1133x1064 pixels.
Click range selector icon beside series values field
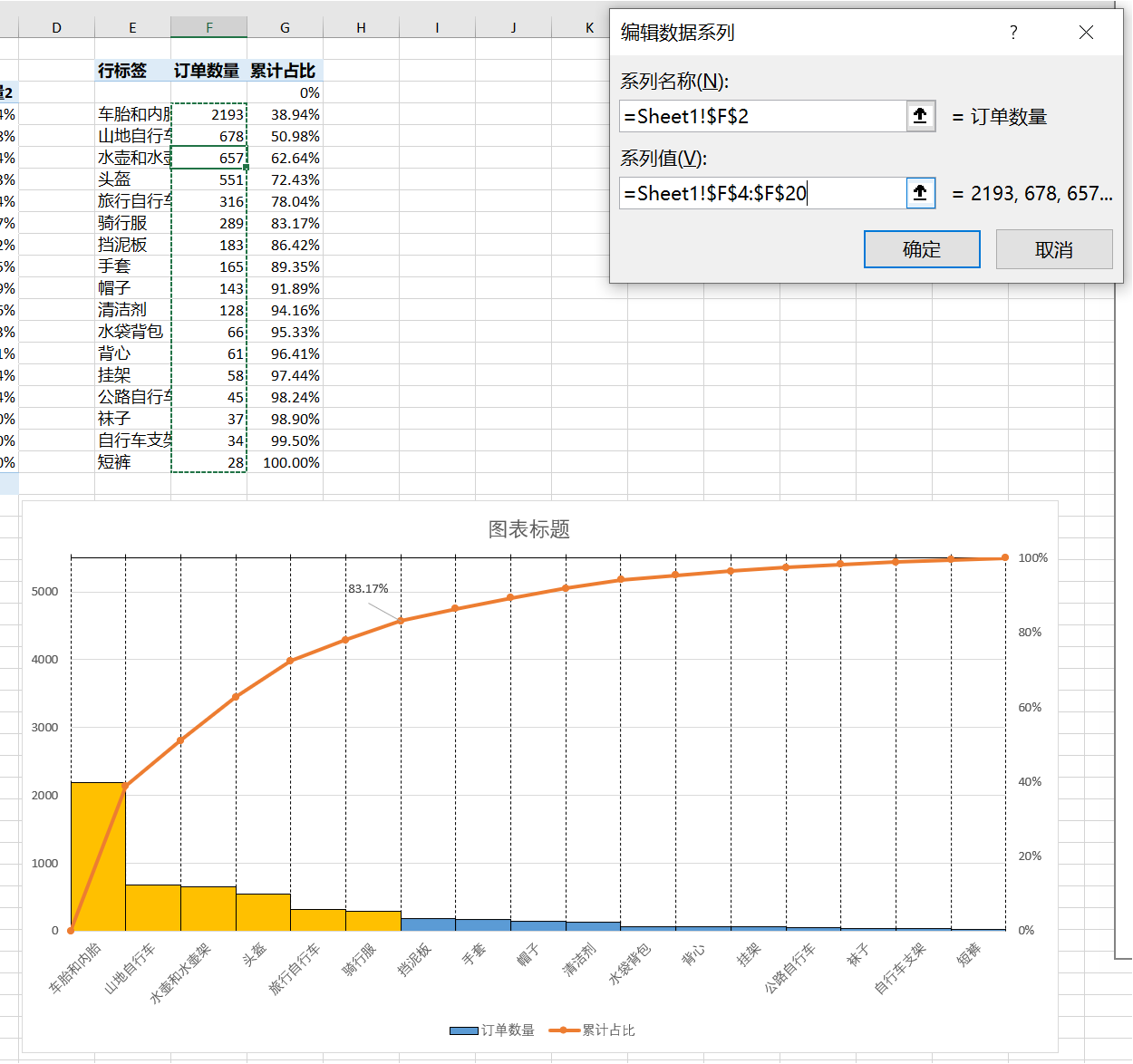click(921, 193)
